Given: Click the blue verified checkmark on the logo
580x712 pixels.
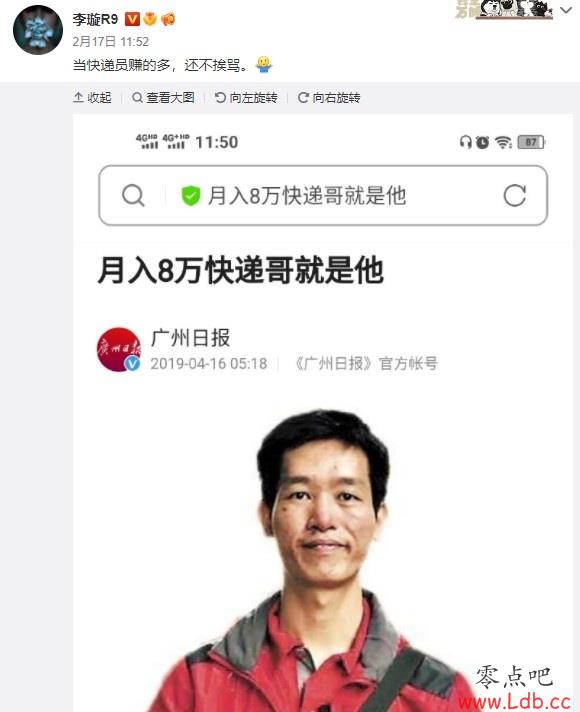Looking at the screenshot, I should (x=132, y=364).
